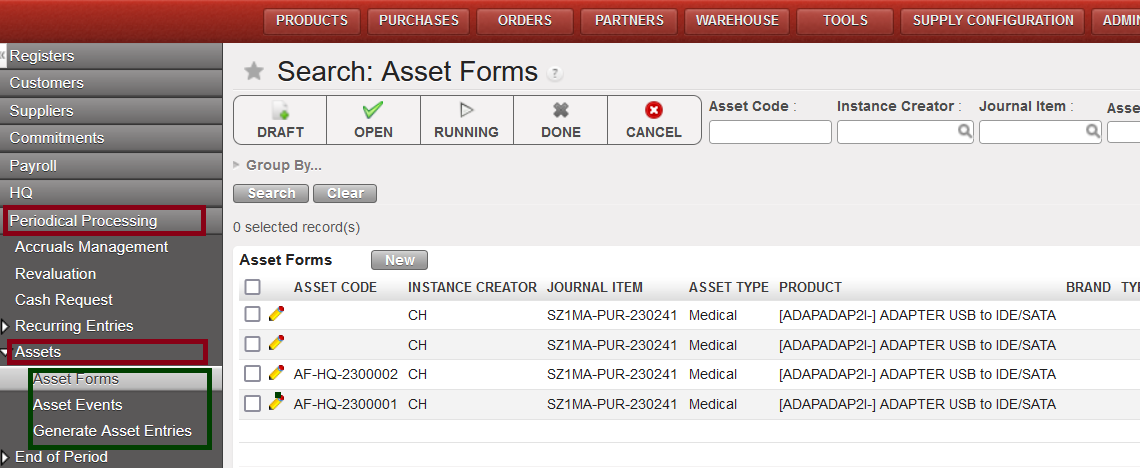Open Accruals Management
1140x468 pixels.
(x=92, y=247)
